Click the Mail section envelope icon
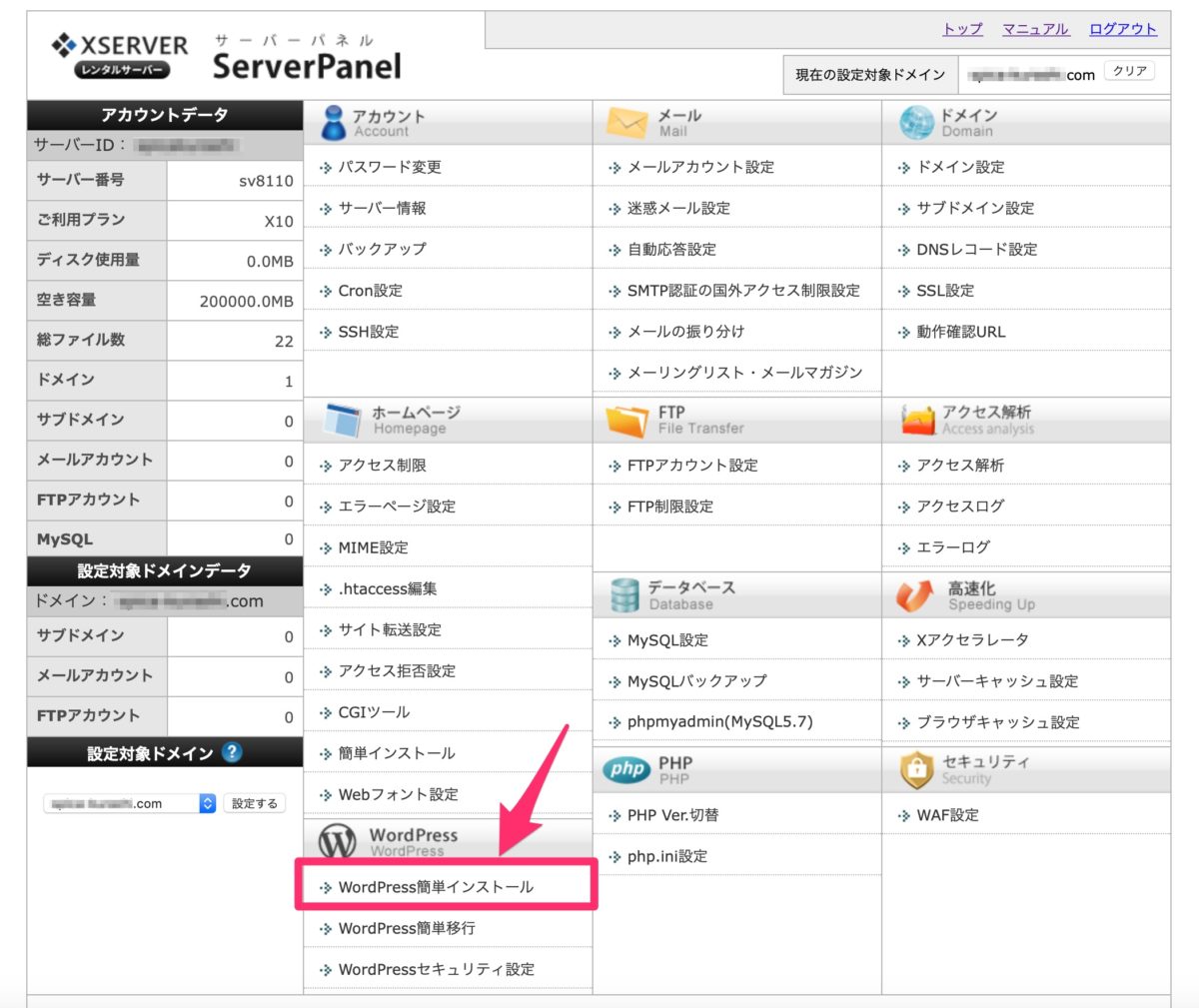This screenshot has height=1008, width=1199. pos(626,123)
